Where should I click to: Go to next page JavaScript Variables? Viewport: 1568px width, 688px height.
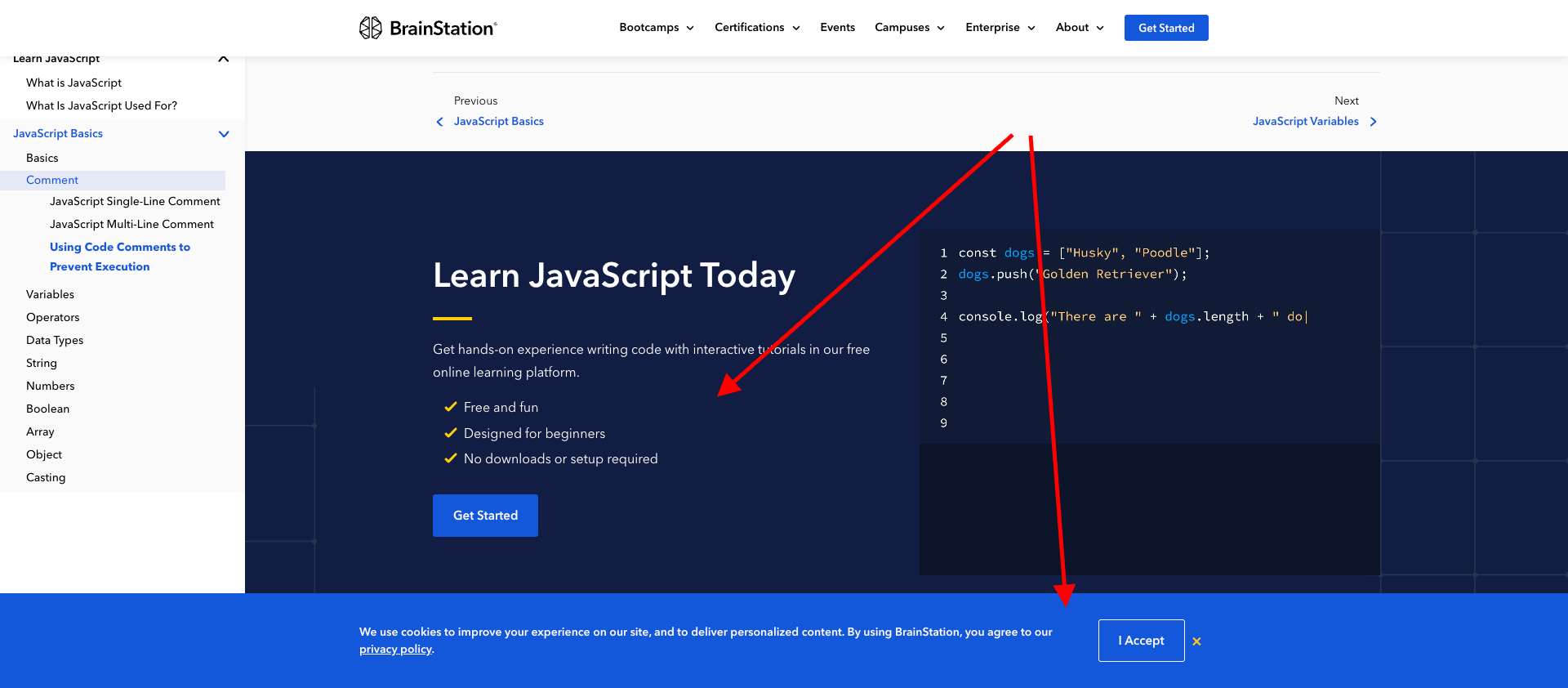tap(1305, 122)
